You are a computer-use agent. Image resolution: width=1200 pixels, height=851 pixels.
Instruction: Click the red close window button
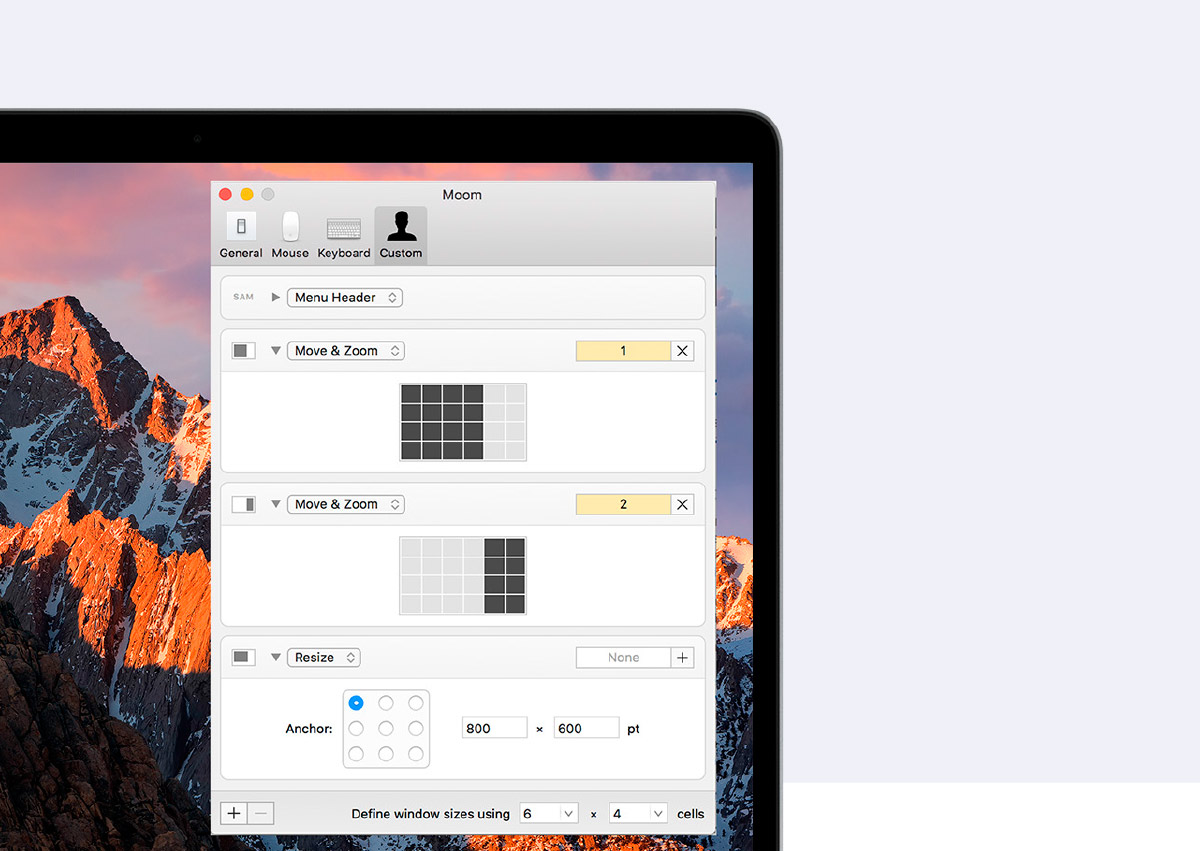pos(226,194)
